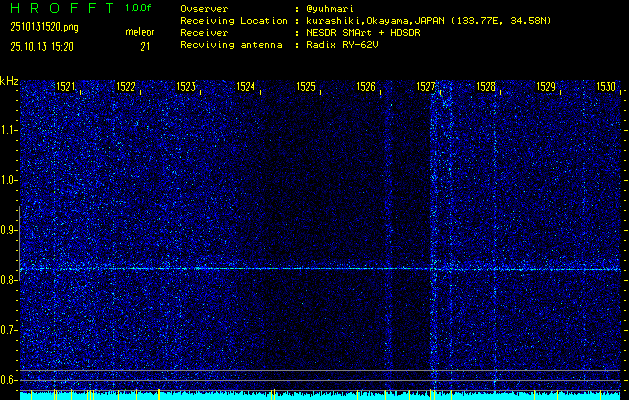Click the Receiving Location label
Image resolution: width=629 pixels, height=400 pixels.
[234, 21]
